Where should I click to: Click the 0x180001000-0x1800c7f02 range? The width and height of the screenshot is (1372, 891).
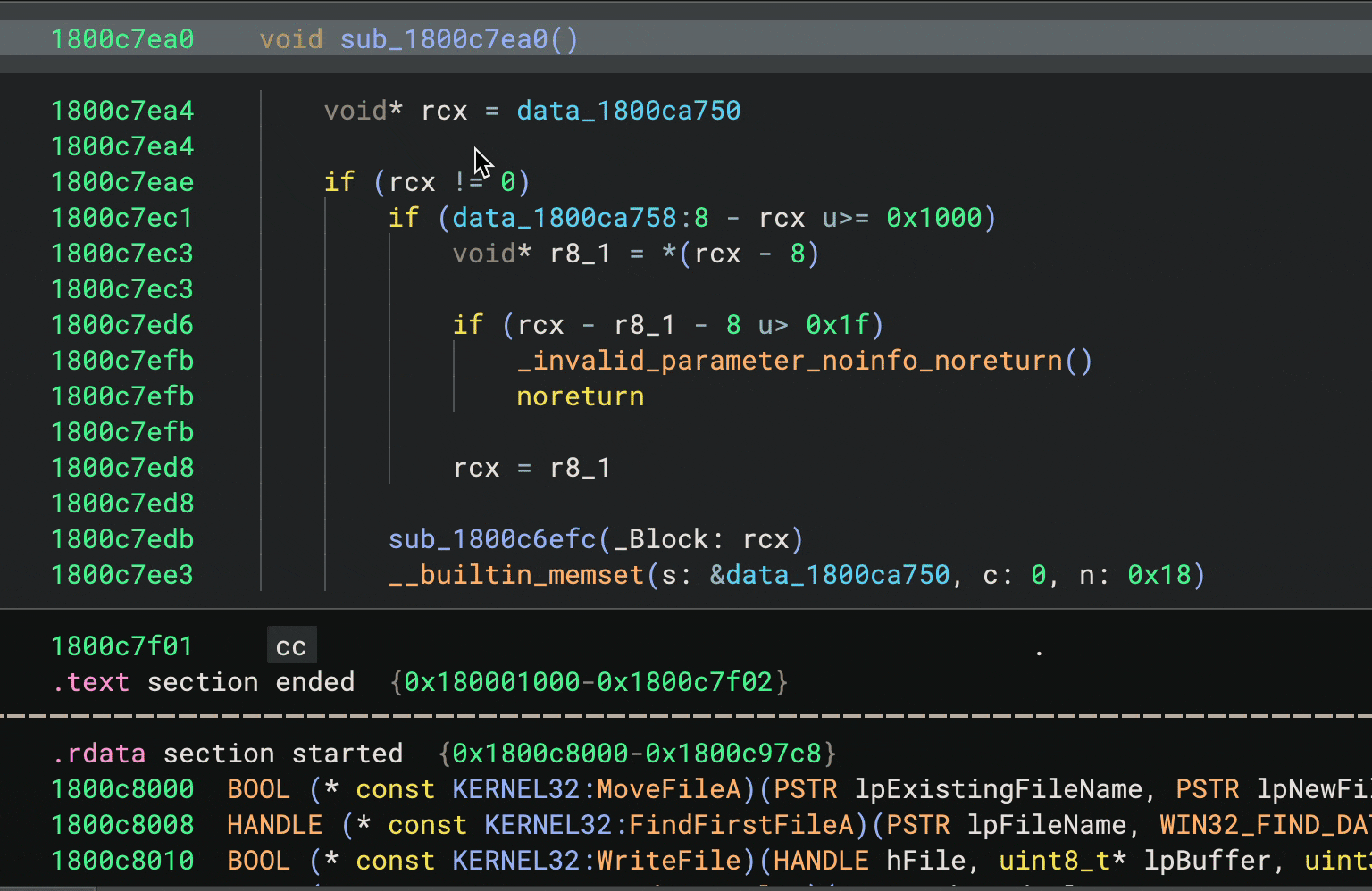588,682
